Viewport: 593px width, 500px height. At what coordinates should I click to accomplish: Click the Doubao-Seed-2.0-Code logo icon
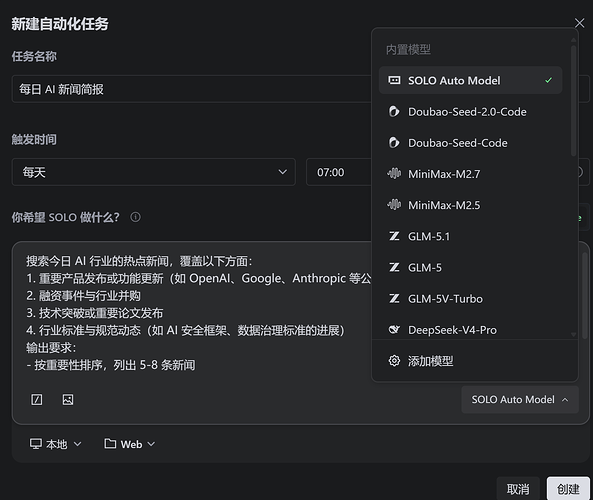pyautogui.click(x=394, y=112)
